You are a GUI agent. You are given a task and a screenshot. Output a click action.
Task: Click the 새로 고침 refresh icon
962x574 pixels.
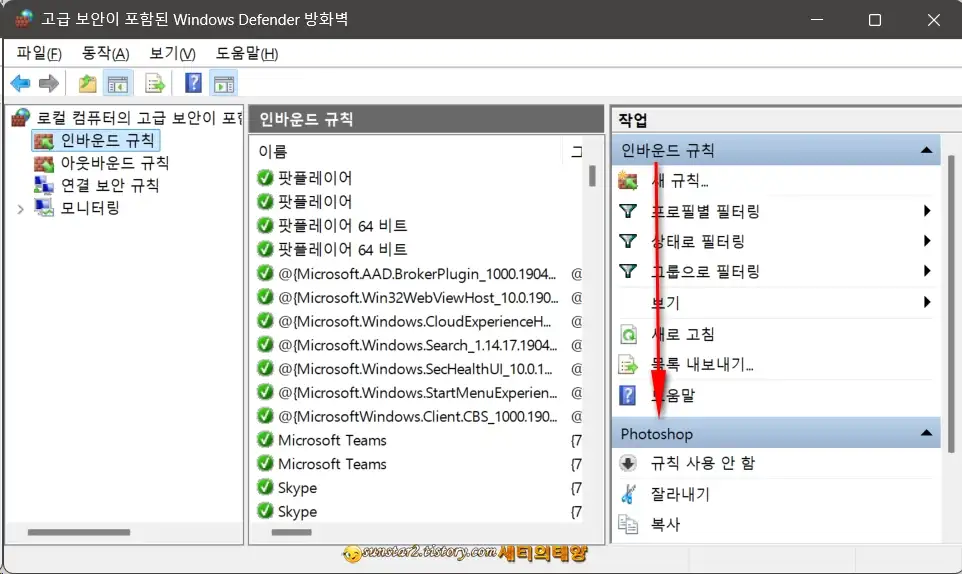coord(628,334)
